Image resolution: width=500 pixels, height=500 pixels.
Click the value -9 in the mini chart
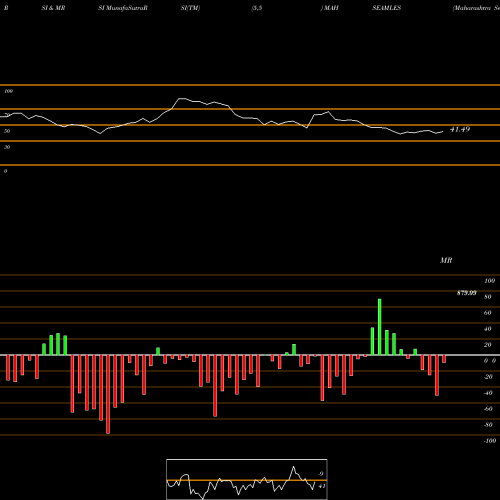click(x=321, y=474)
